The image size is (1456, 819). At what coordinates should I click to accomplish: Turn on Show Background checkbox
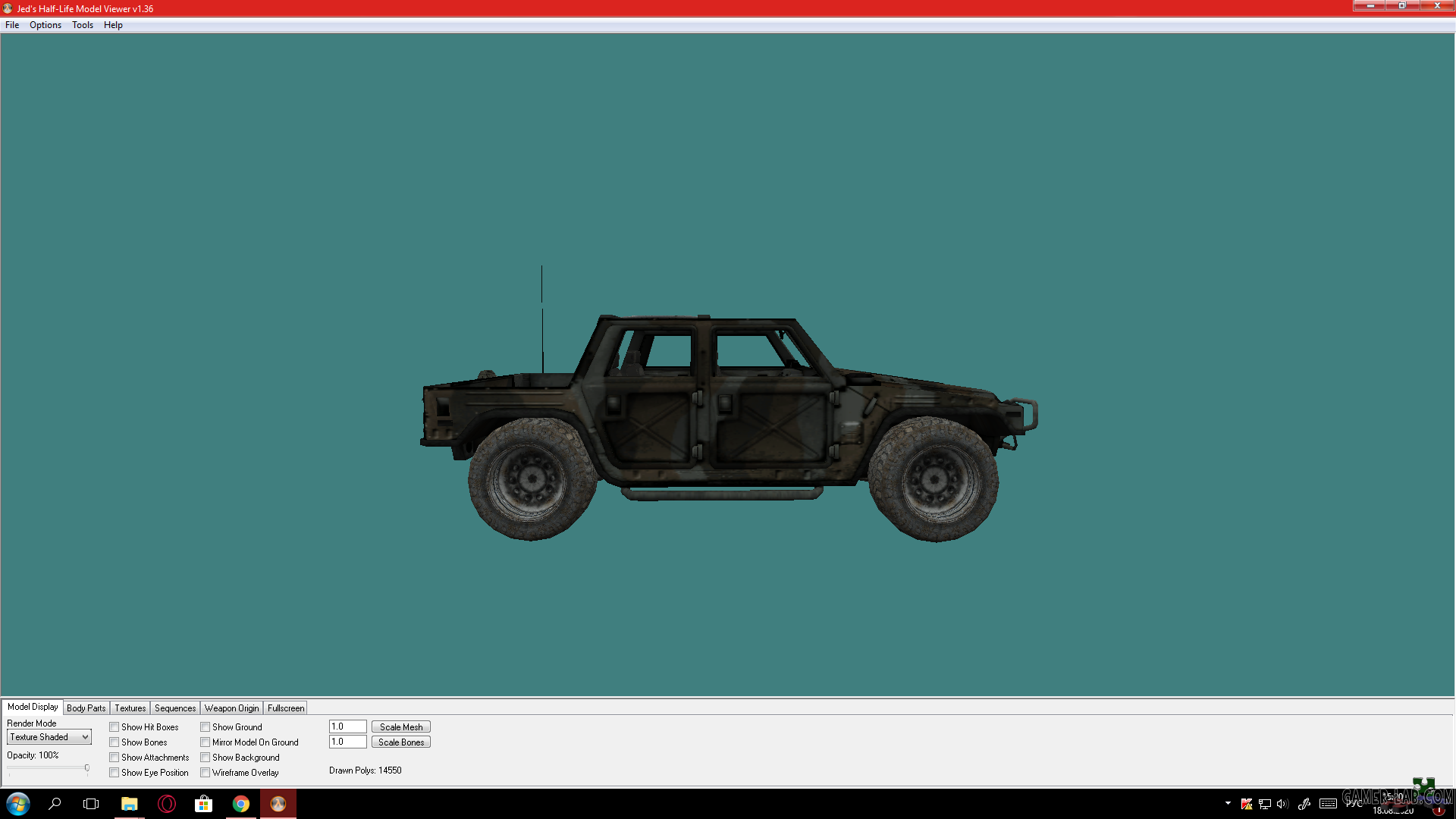click(x=205, y=758)
